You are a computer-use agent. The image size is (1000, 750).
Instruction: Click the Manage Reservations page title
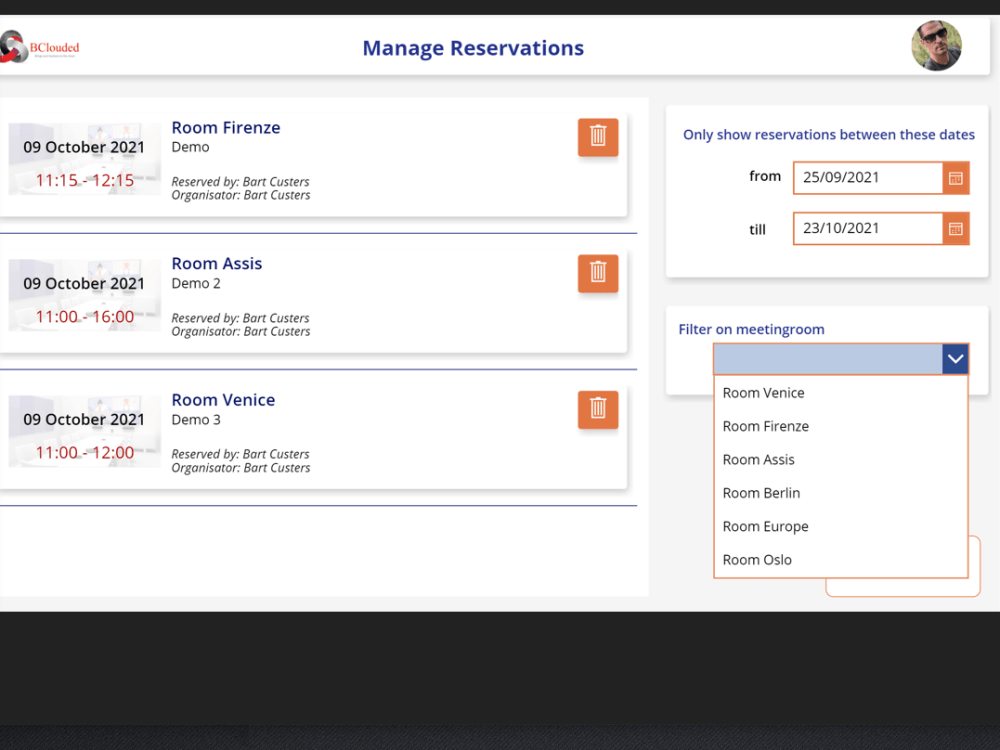473,47
